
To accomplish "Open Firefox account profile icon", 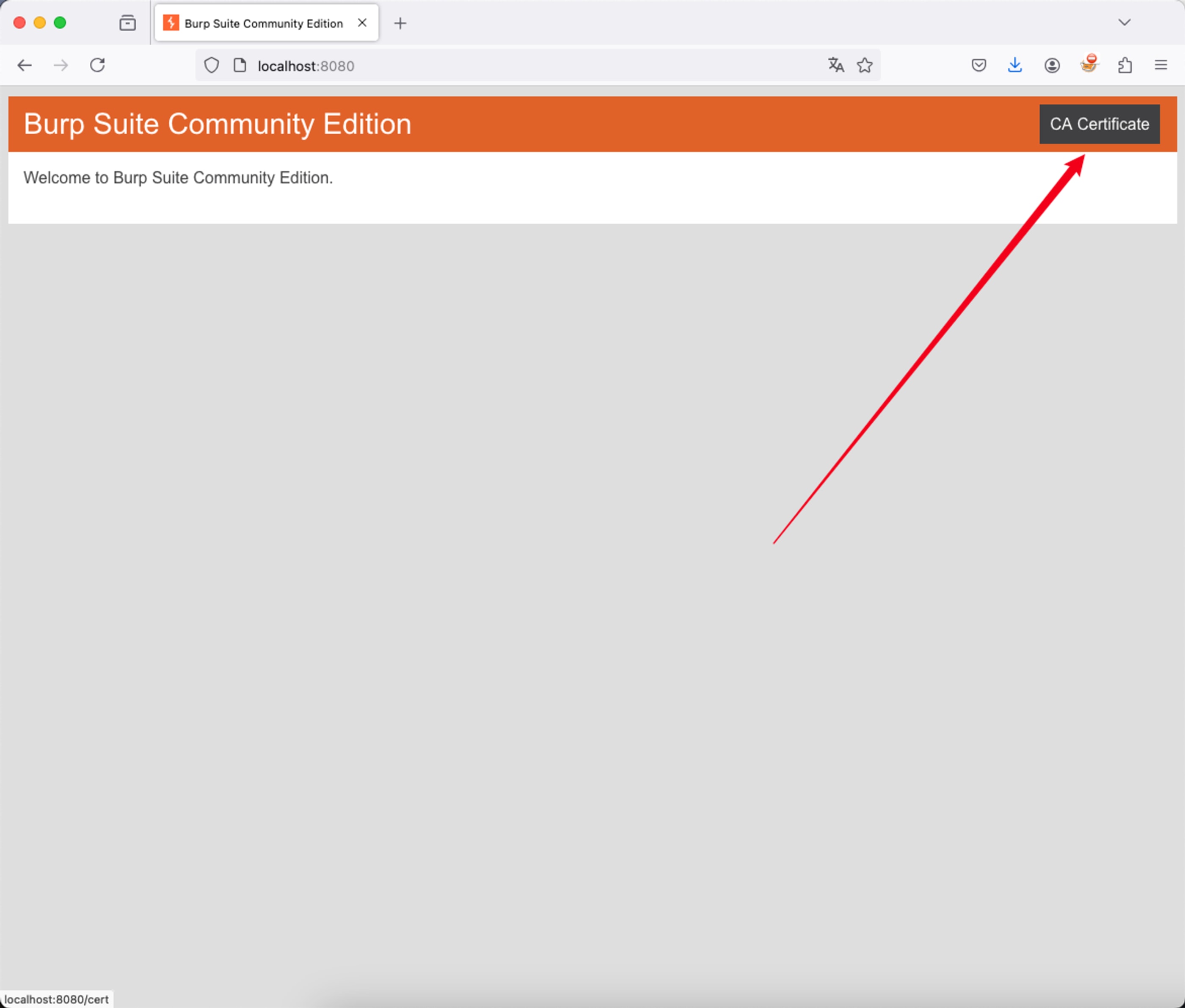I will click(x=1052, y=65).
